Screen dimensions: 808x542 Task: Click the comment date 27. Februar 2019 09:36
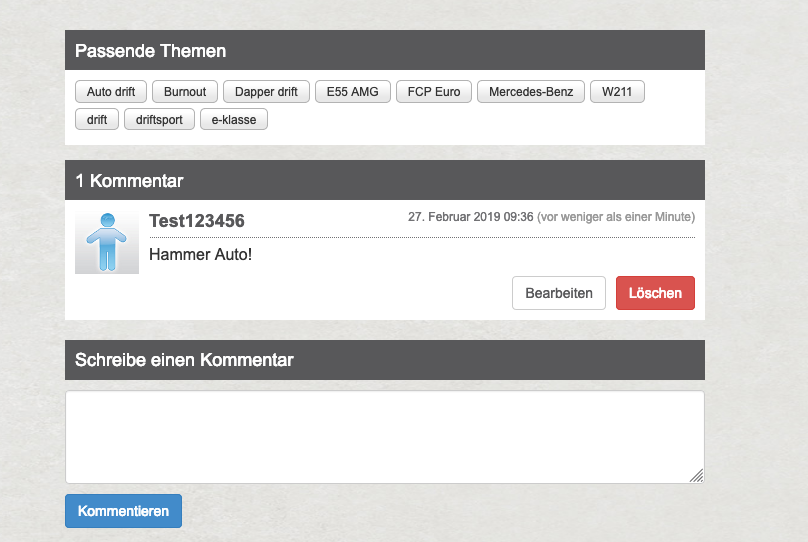point(470,217)
